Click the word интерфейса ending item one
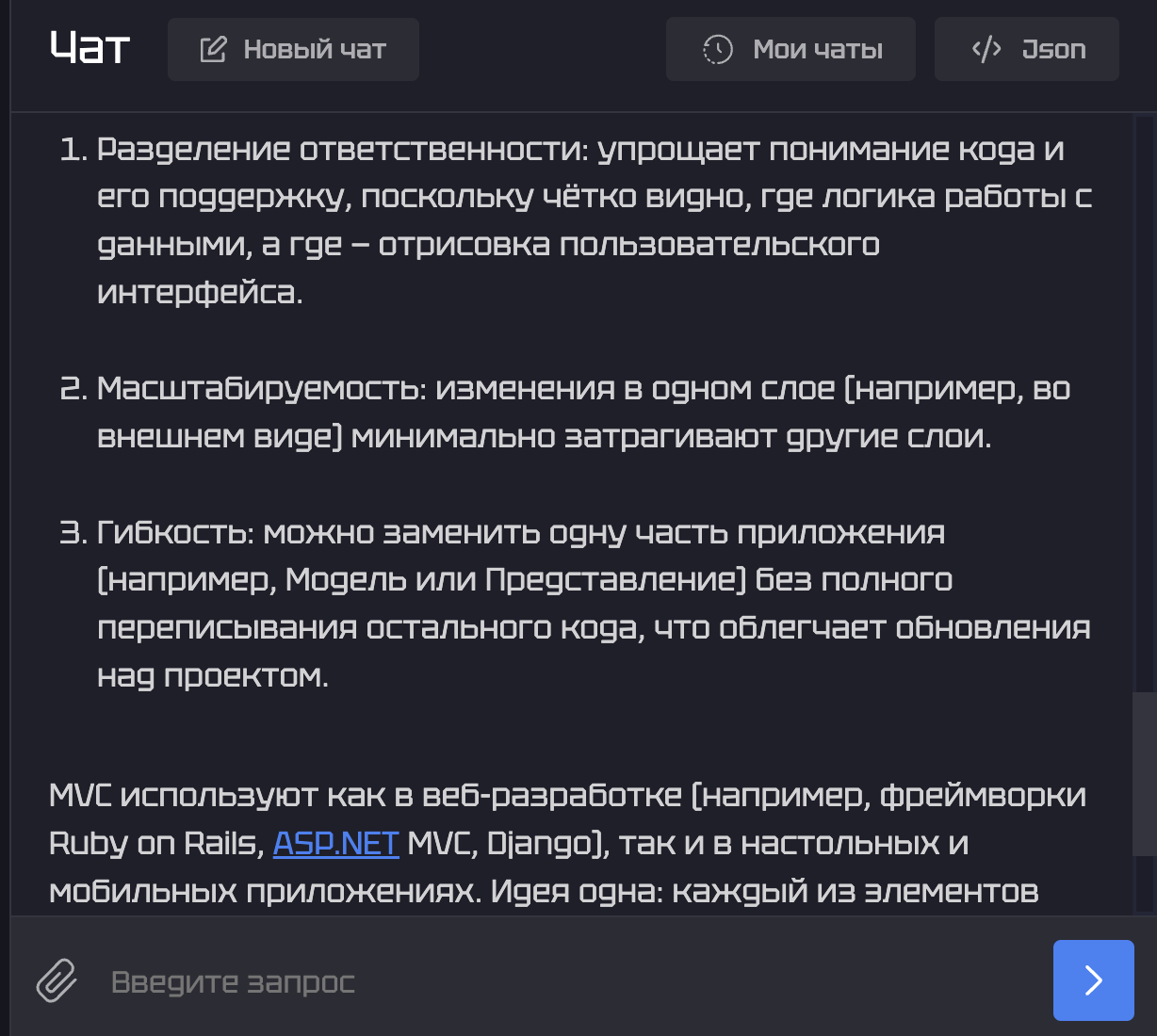The width and height of the screenshot is (1157, 1036). coord(200,293)
